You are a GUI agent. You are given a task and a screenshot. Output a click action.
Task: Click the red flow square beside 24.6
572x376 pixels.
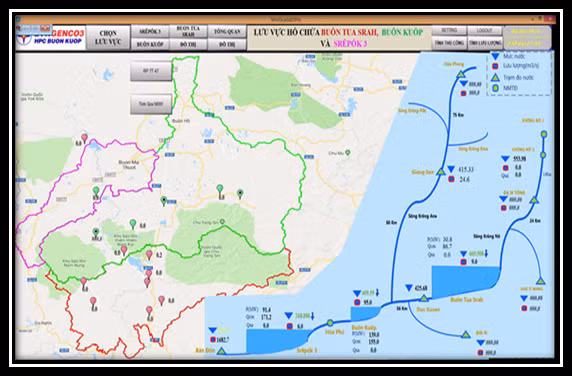(451, 179)
